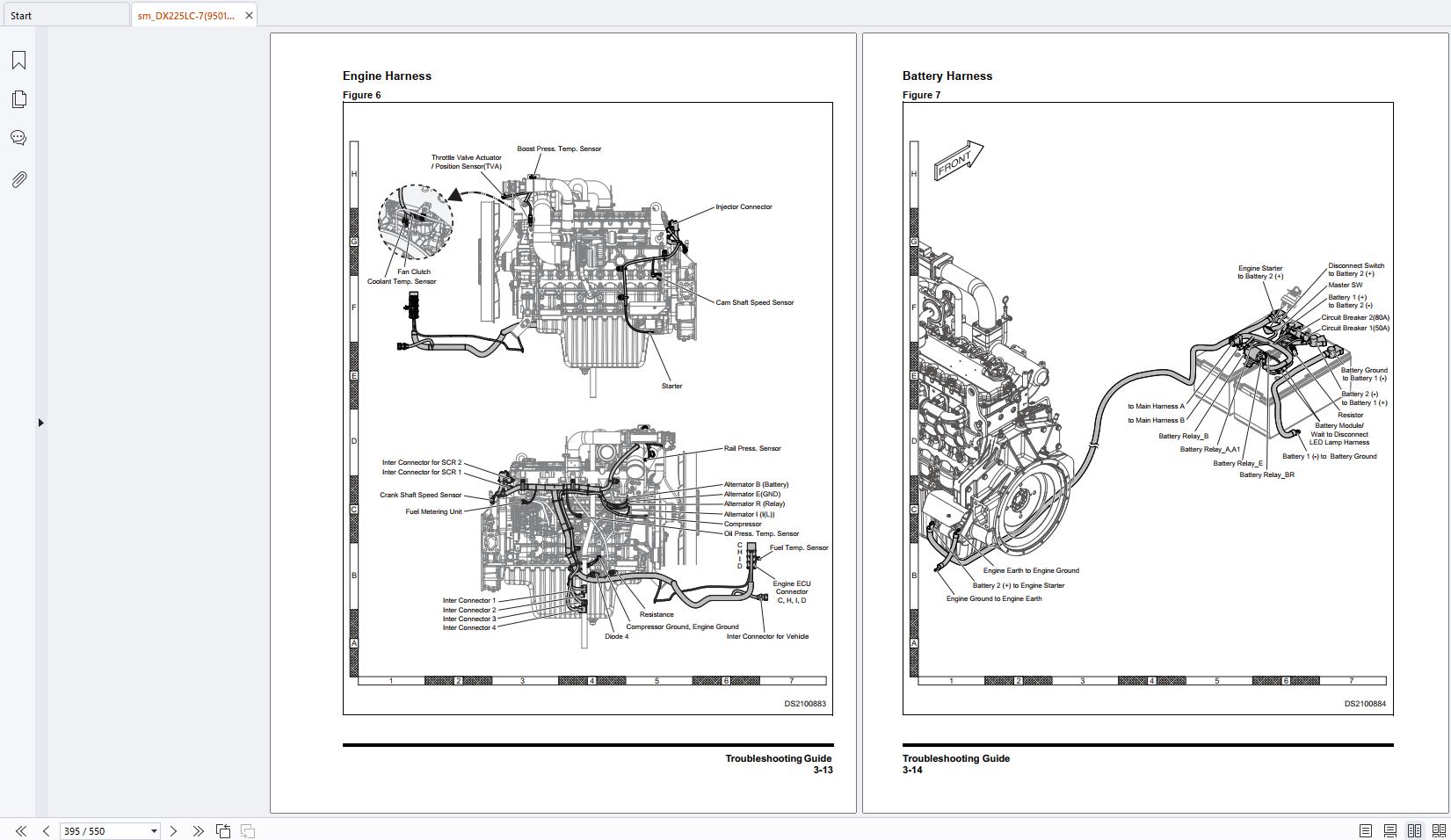Close the sm_DX225LC-7 document tab
This screenshot has height=840, width=1451.
249,15
